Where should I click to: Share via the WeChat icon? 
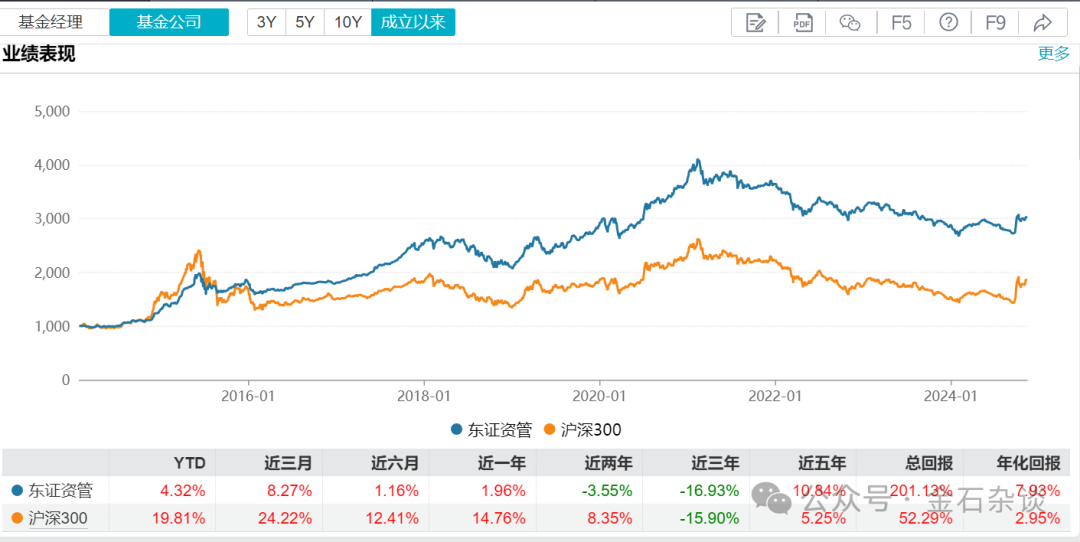coord(850,22)
